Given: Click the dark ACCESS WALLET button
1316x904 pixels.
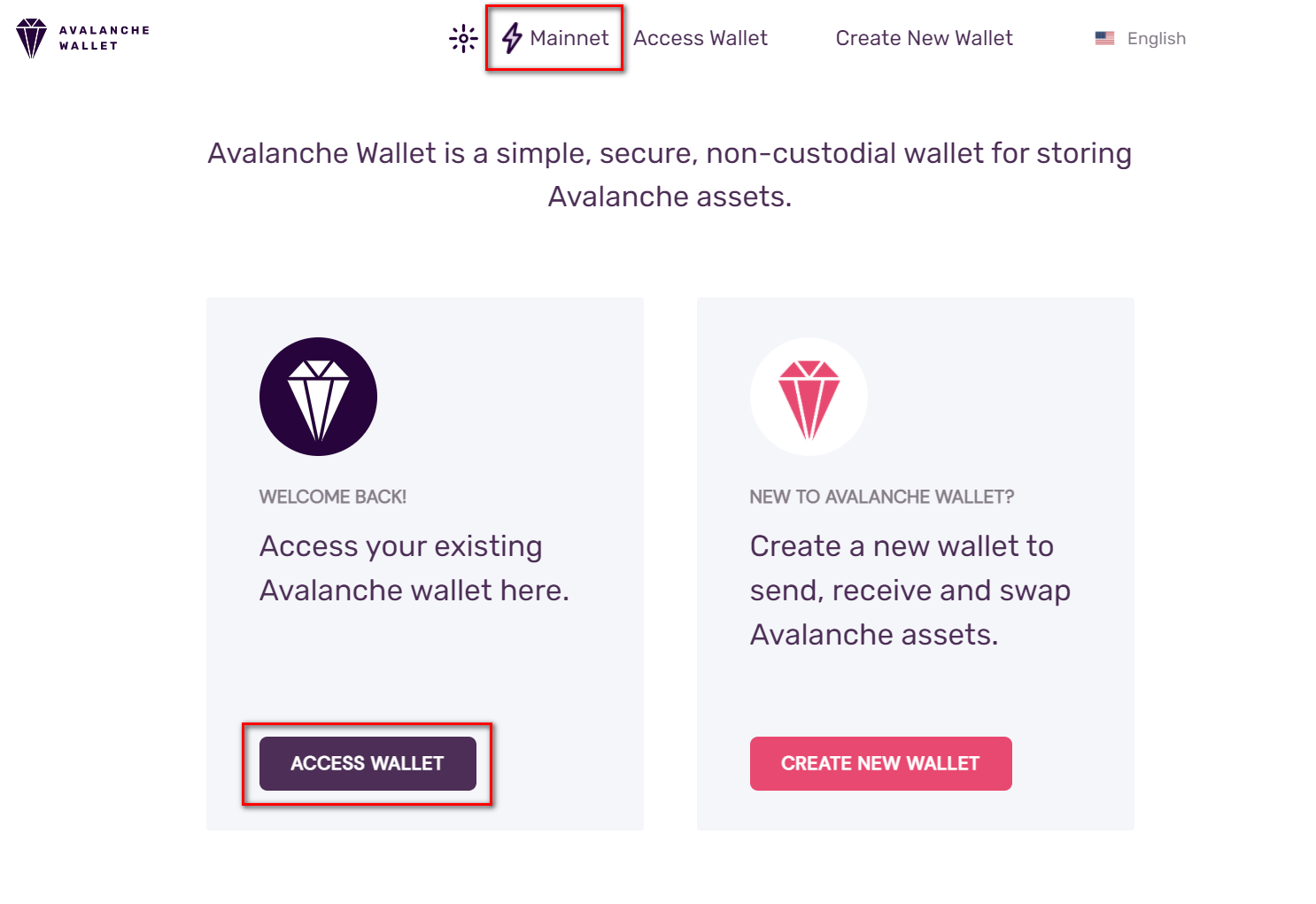Looking at the screenshot, I should 368,763.
